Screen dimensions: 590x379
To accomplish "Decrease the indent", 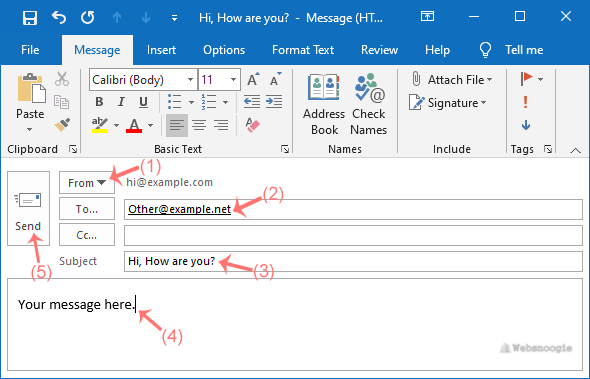I will coord(252,102).
